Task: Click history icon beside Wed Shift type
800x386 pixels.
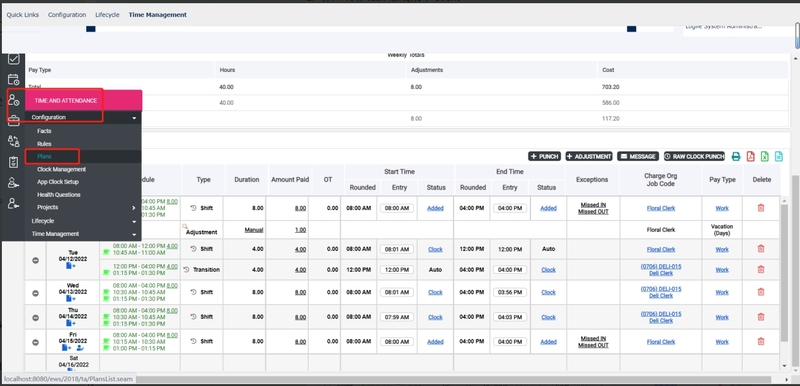Action: point(193,292)
